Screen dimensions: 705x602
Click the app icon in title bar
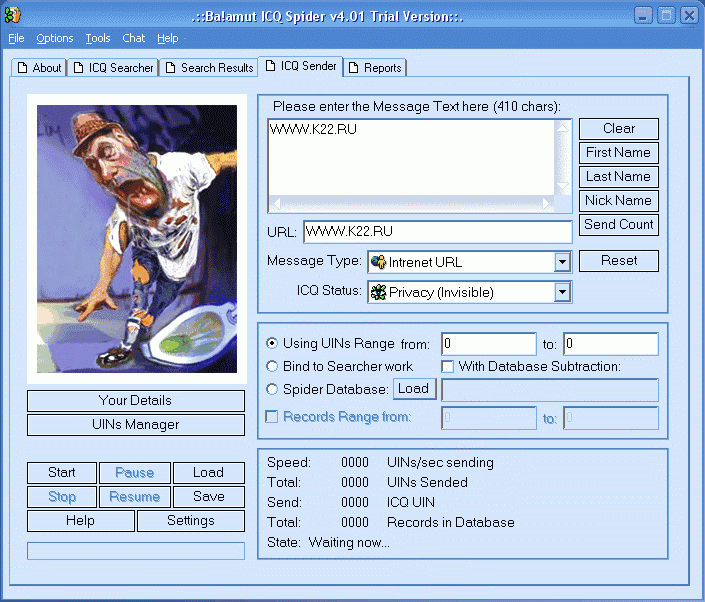coord(12,15)
